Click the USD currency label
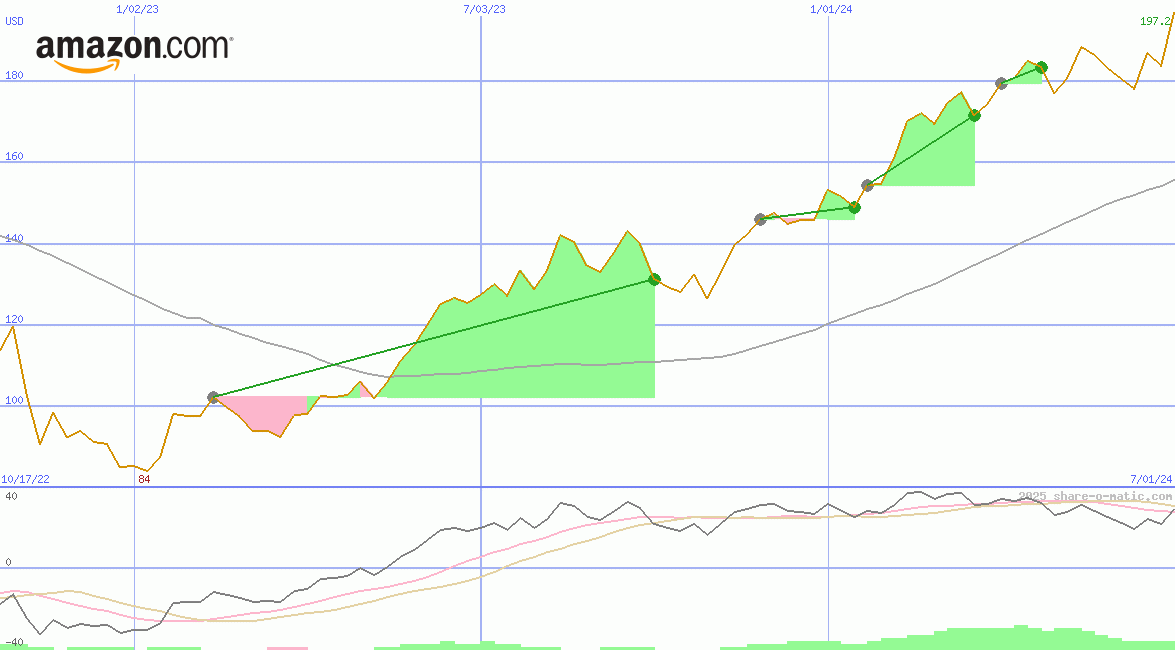This screenshot has width=1175, height=650. point(15,21)
